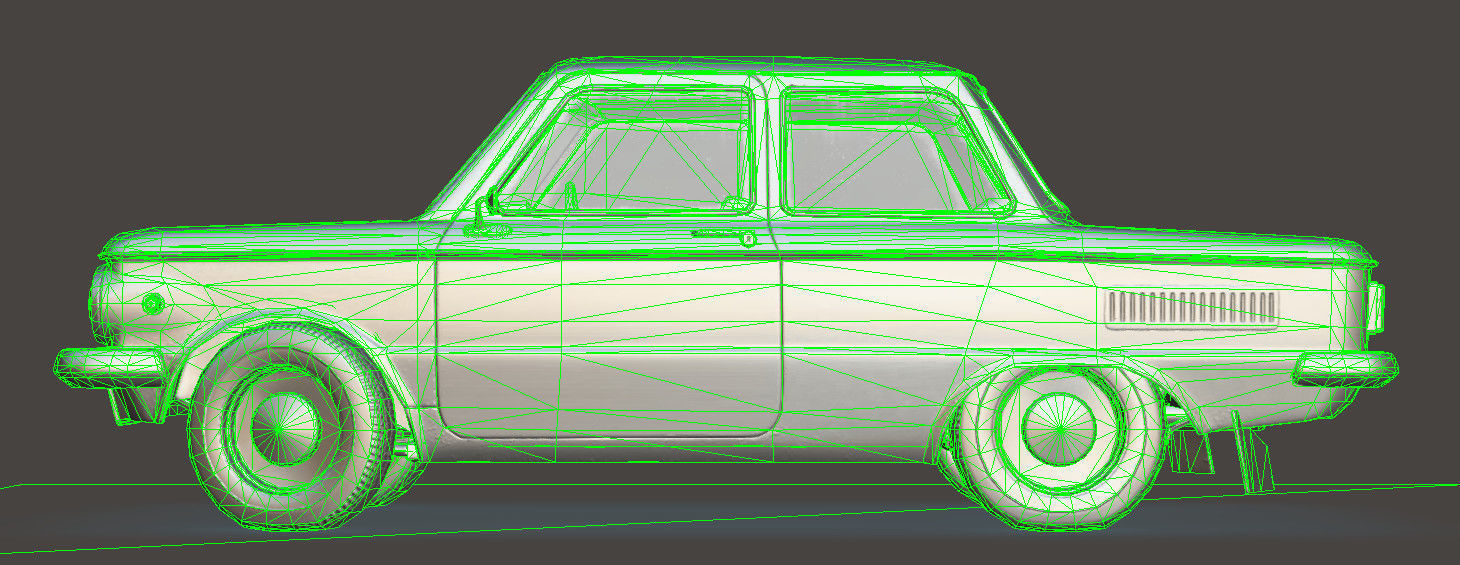Click the side mirror near windshield
The height and width of the screenshot is (565, 1460).
[x=487, y=211]
